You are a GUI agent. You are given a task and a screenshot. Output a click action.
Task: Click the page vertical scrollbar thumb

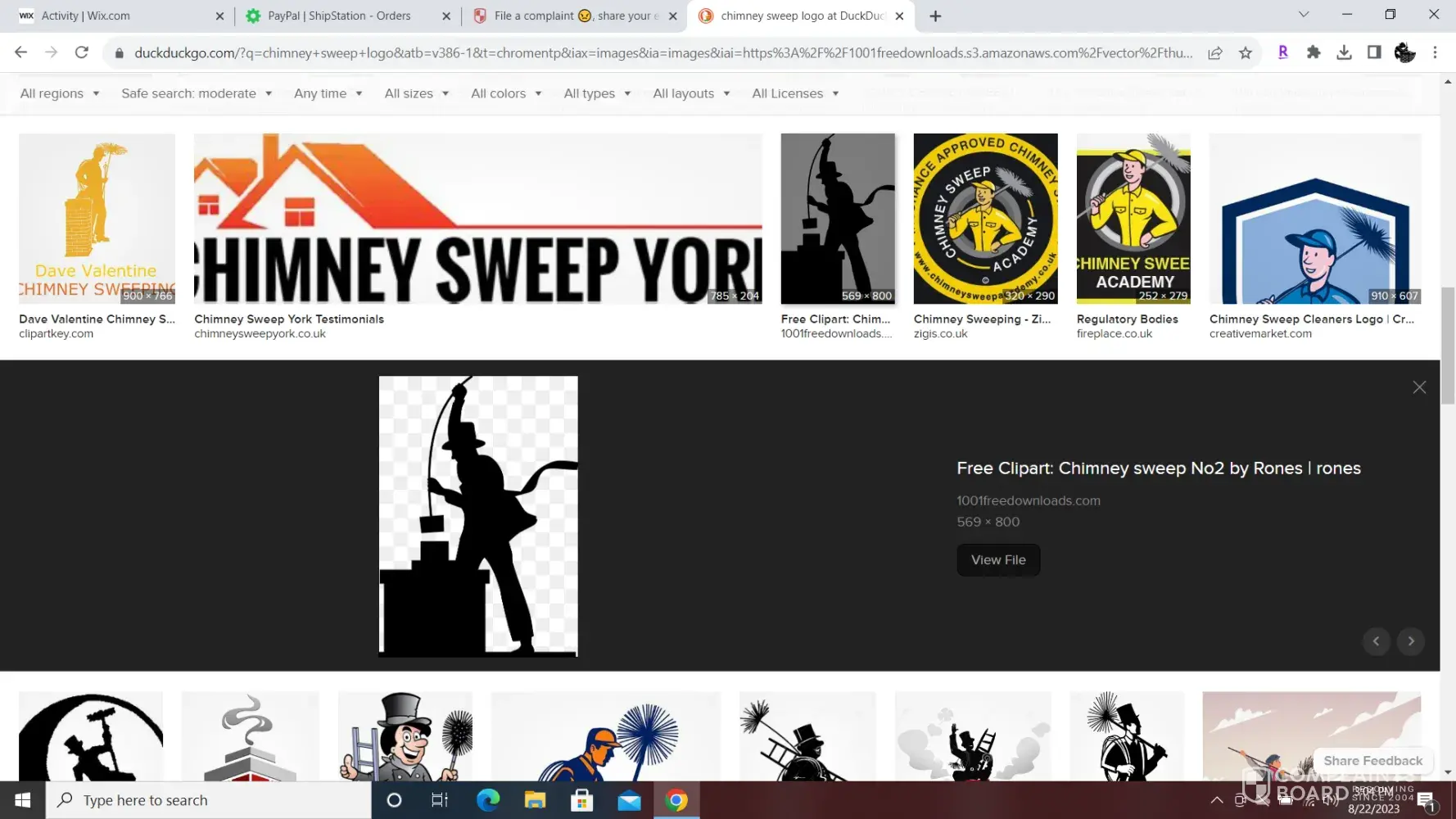[1448, 345]
